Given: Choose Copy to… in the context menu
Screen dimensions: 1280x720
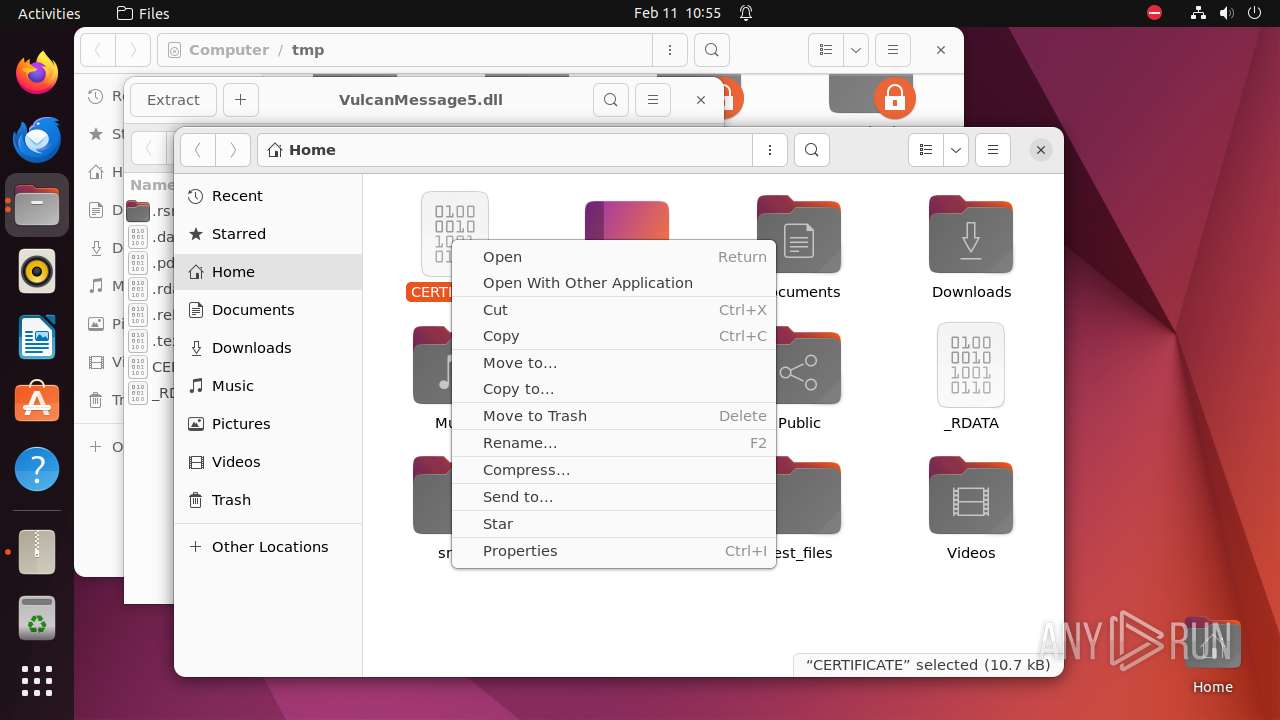Looking at the screenshot, I should (x=614, y=389).
